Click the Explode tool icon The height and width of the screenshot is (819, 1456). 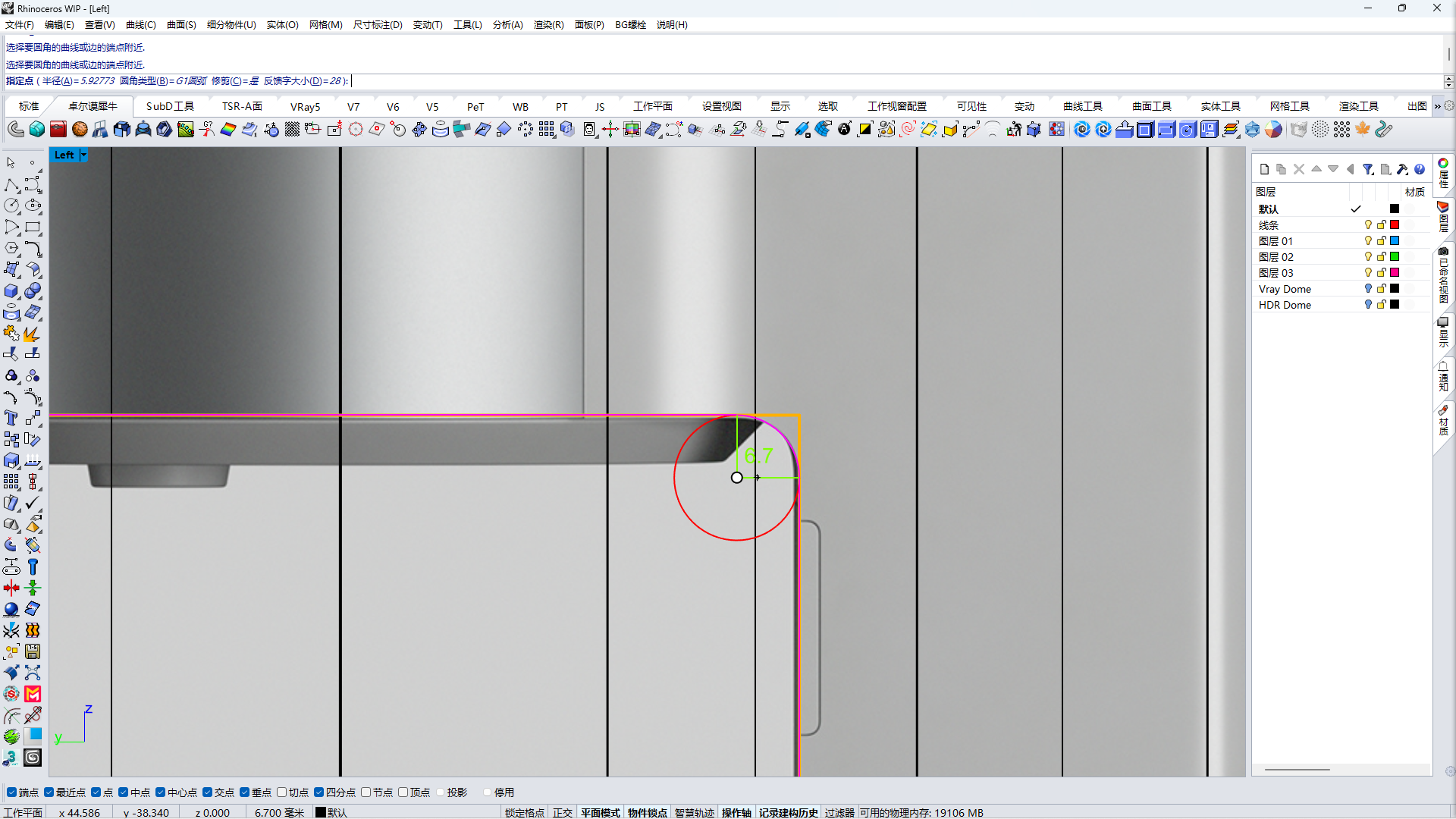[x=31, y=334]
